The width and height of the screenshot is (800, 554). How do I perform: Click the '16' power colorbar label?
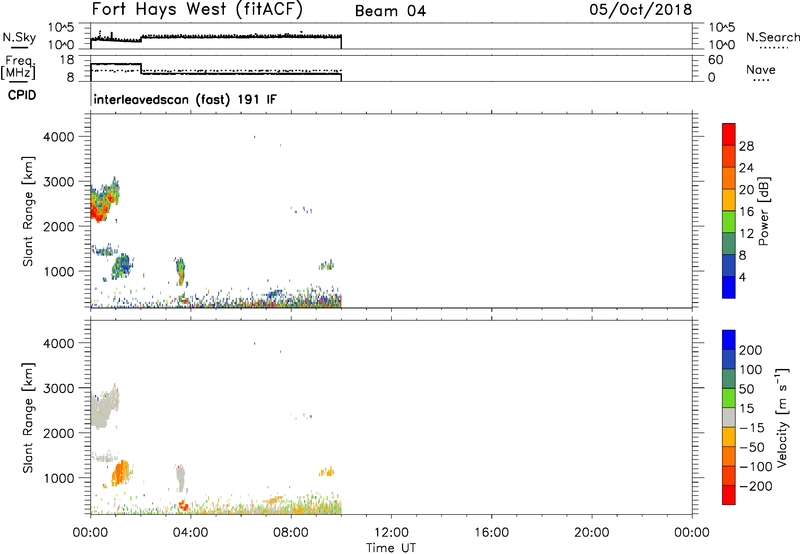pyautogui.click(x=746, y=212)
